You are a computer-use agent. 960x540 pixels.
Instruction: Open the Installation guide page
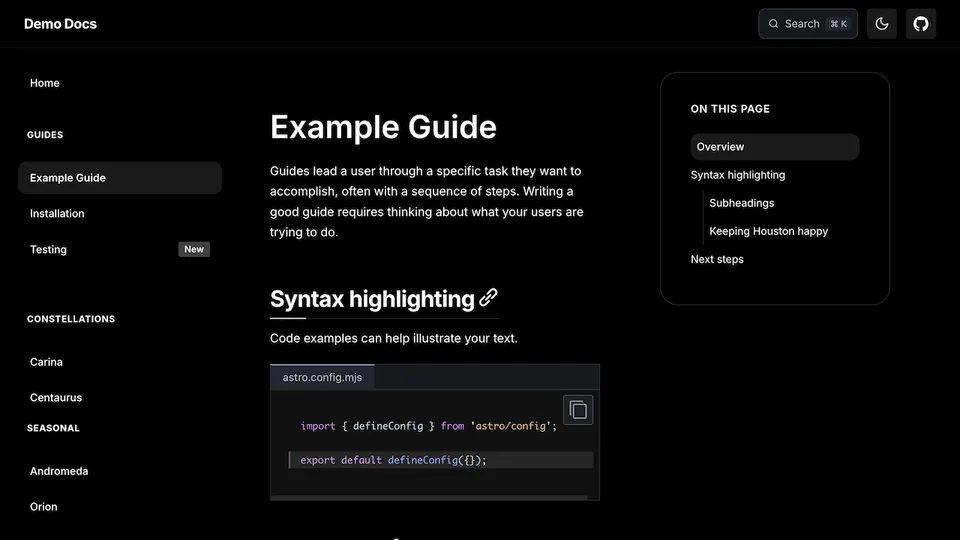tap(57, 214)
